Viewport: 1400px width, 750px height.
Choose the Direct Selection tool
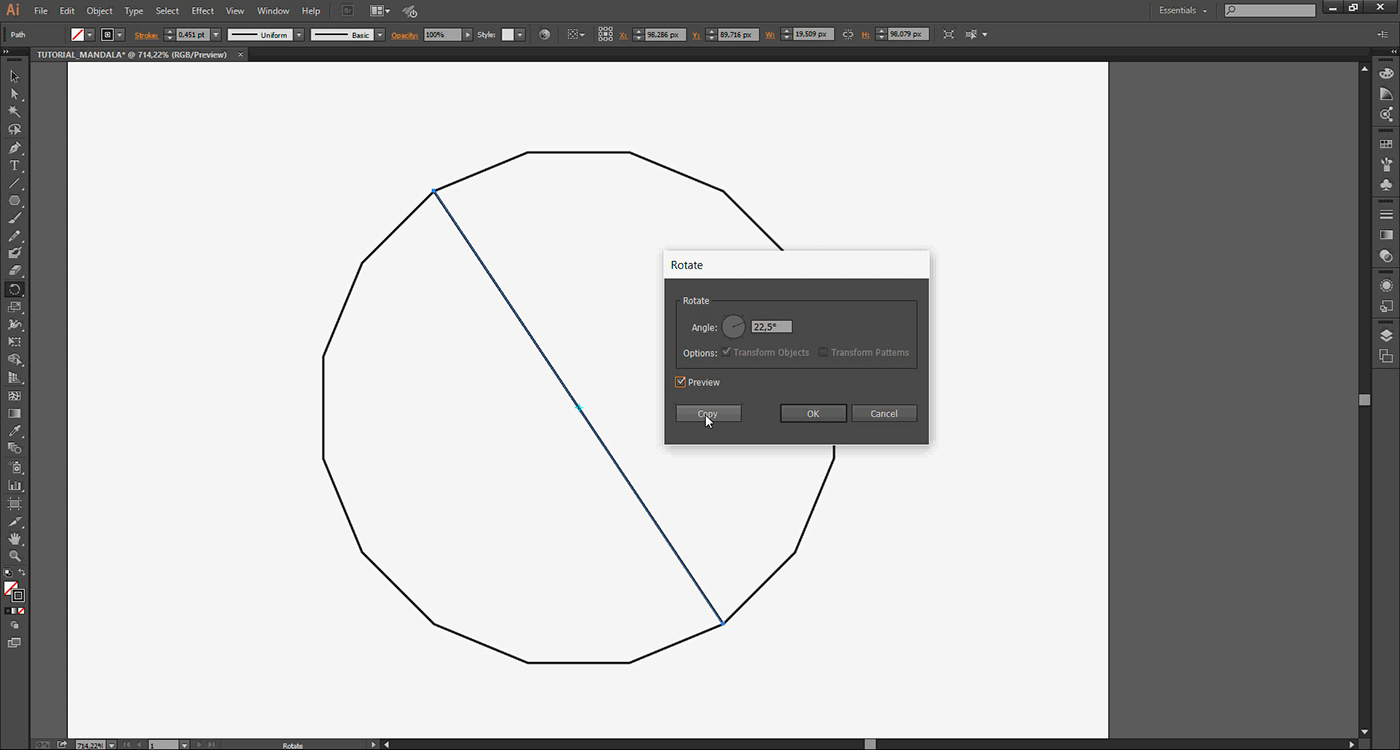pyautogui.click(x=14, y=94)
